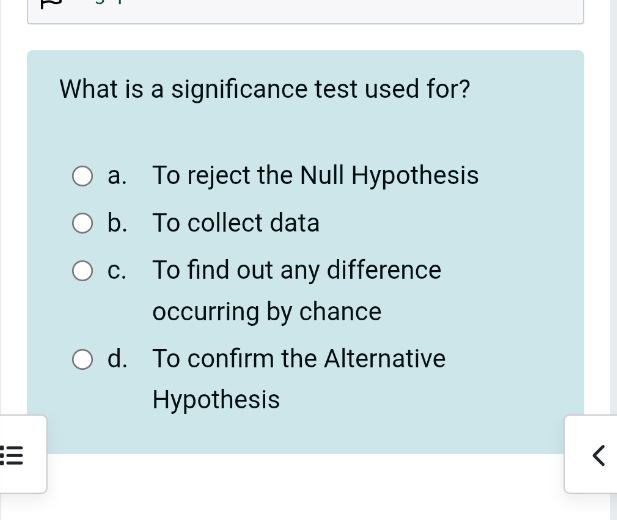Click the previous page chevron arrow
617x520 pixels.
(x=597, y=455)
